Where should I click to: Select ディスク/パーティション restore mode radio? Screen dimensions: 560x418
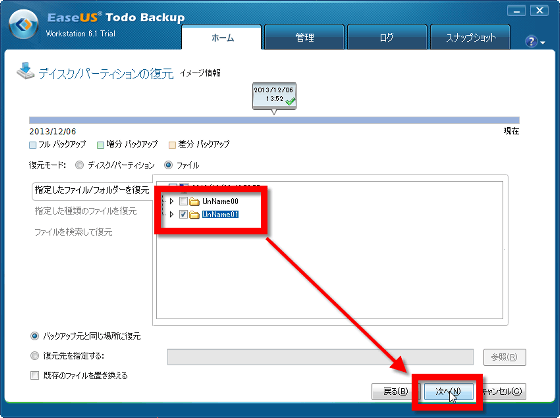click(x=79, y=165)
